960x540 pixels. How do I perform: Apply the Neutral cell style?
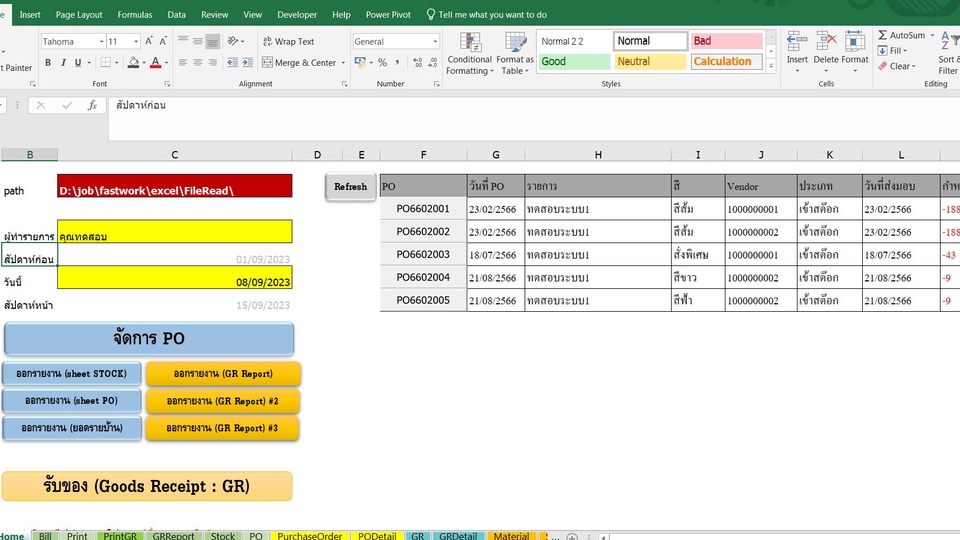[650, 61]
